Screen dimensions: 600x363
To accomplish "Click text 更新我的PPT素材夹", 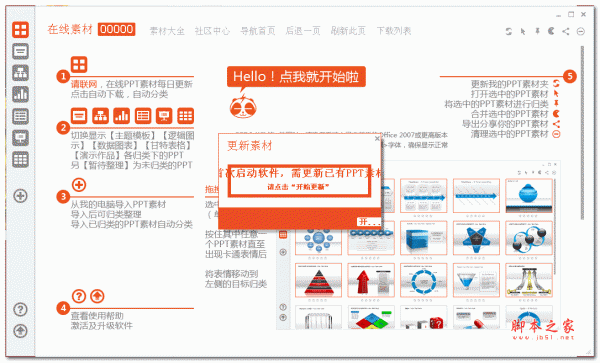I will click(509, 84).
